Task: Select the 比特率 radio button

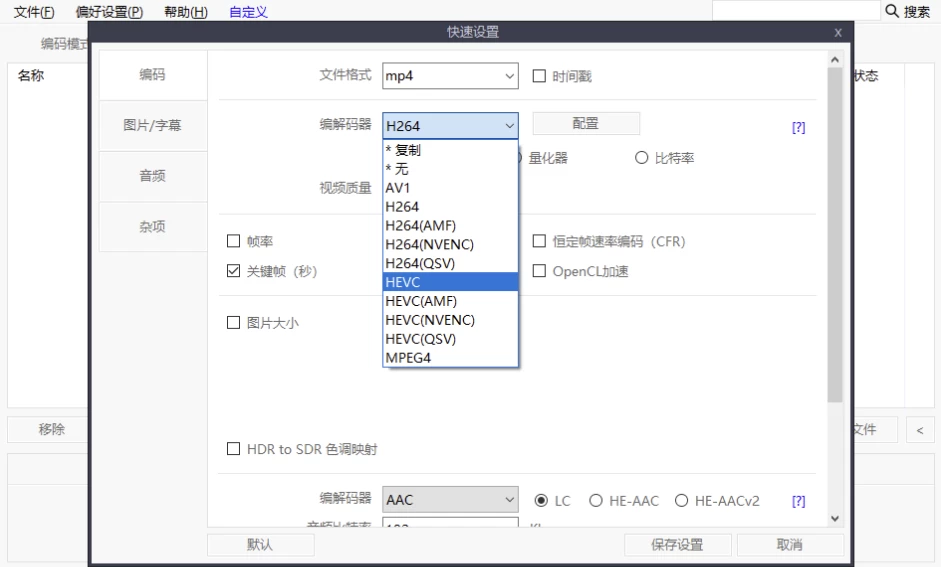Action: coord(642,158)
